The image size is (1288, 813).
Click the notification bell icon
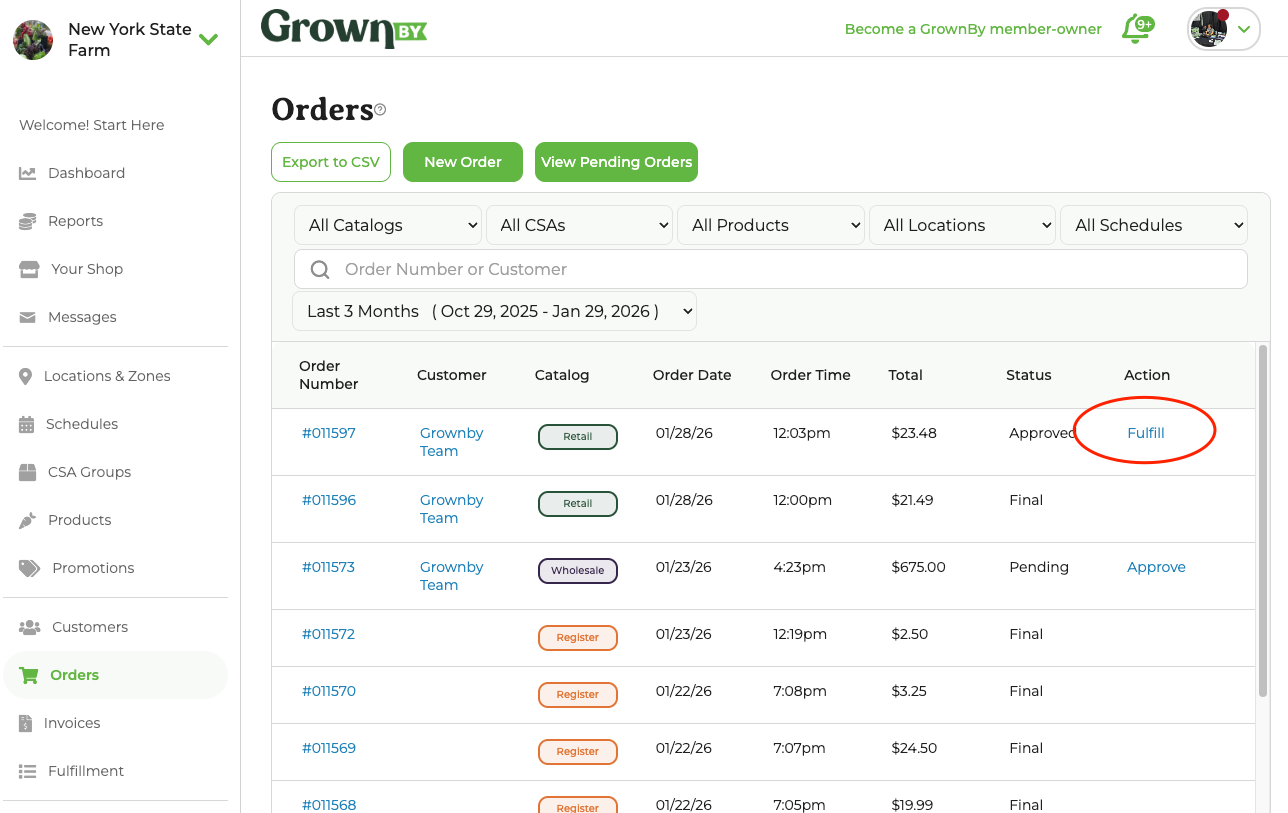pos(1135,29)
